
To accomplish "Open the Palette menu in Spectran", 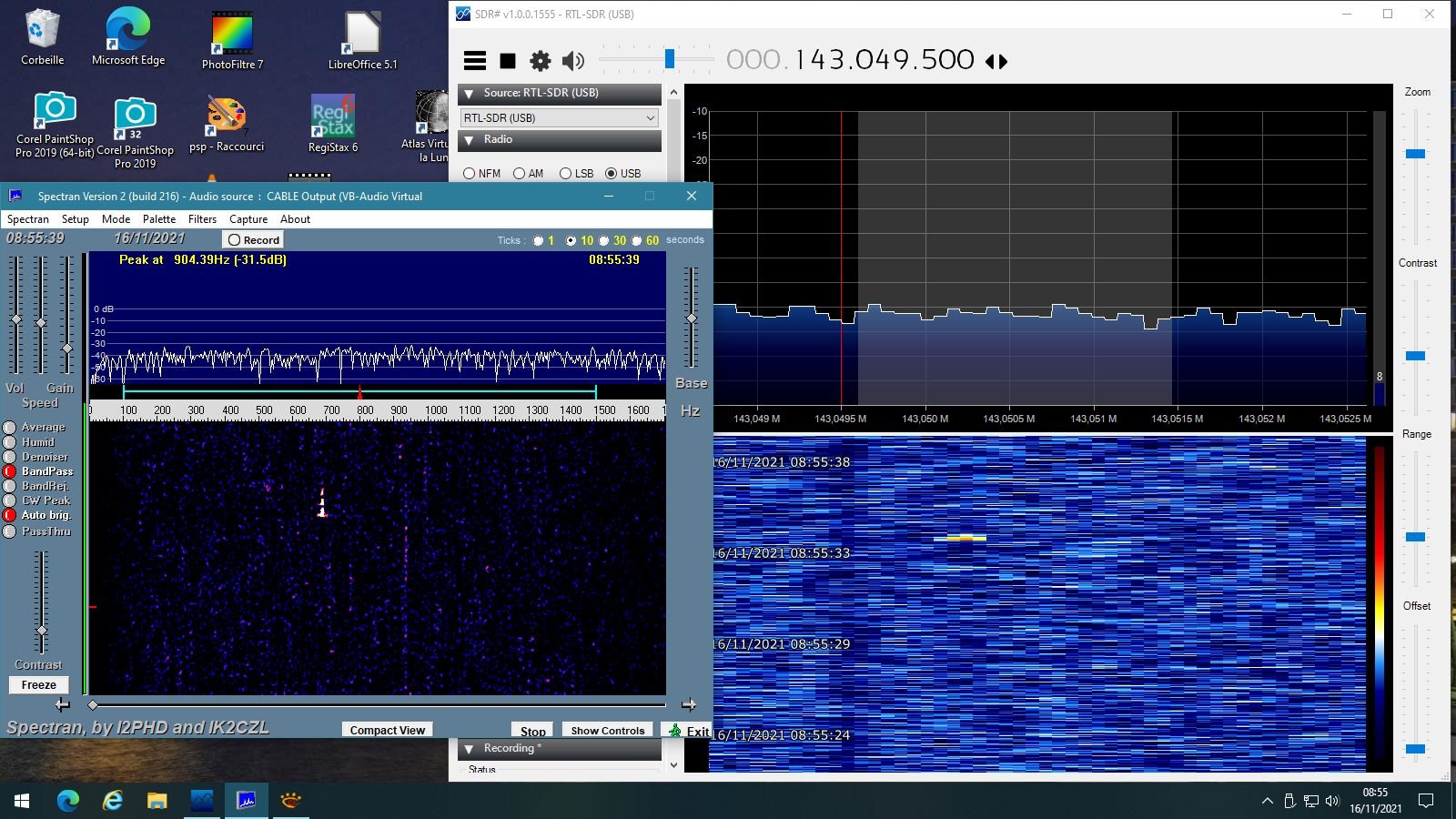I will pyautogui.click(x=158, y=219).
